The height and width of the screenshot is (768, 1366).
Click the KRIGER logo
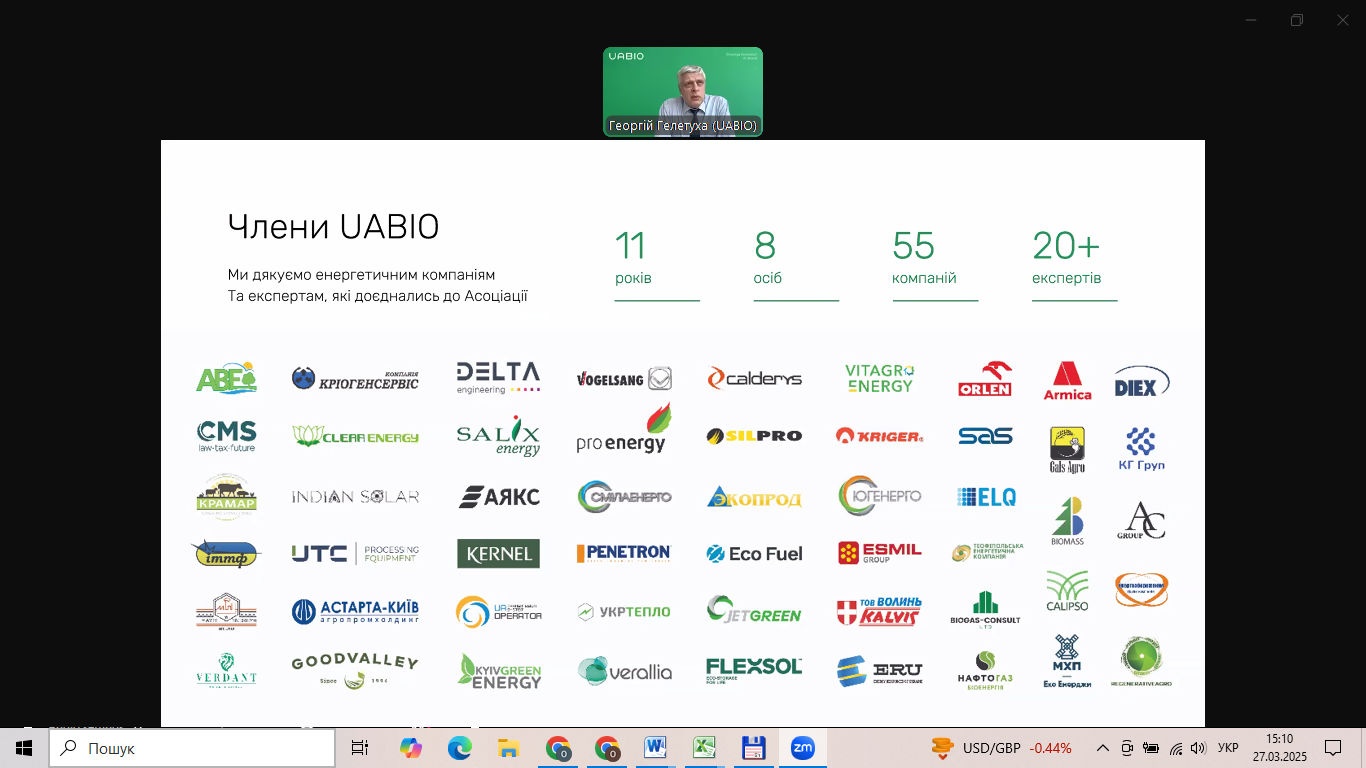pos(880,436)
